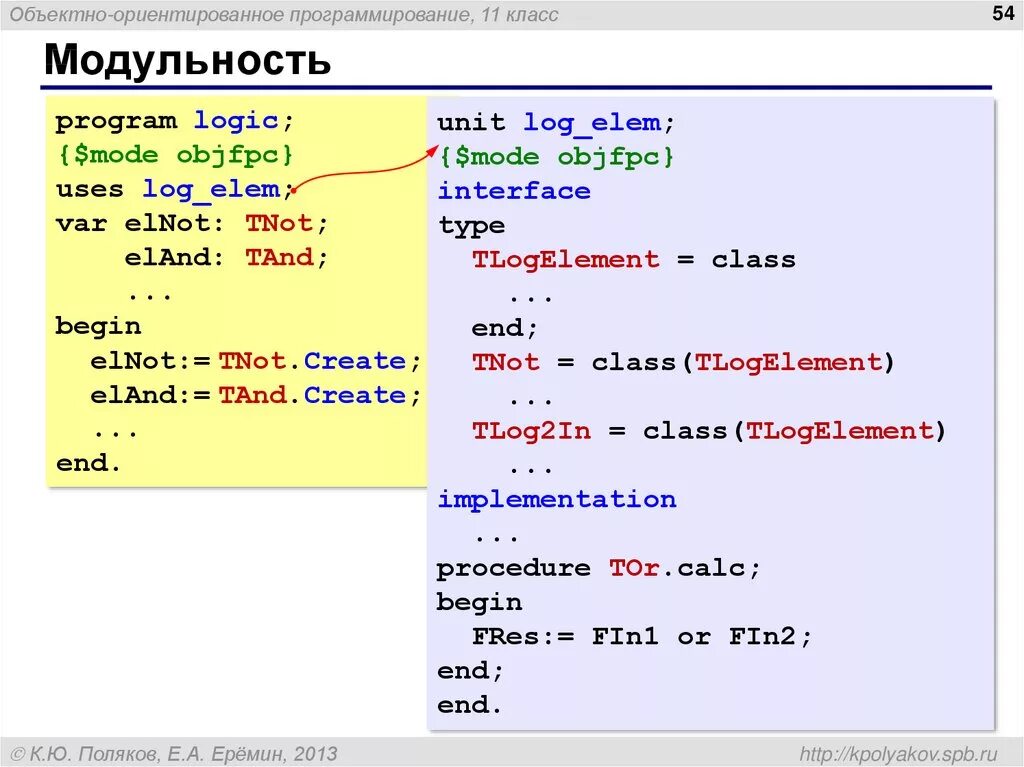Click 'end.' in the yellow program box
Image resolution: width=1024 pixels, height=767 pixels.
(89, 463)
